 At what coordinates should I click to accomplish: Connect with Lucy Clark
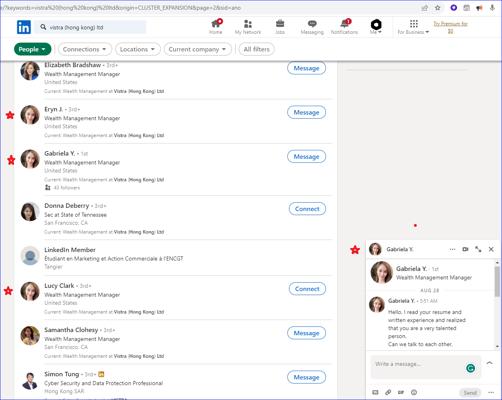coord(307,289)
